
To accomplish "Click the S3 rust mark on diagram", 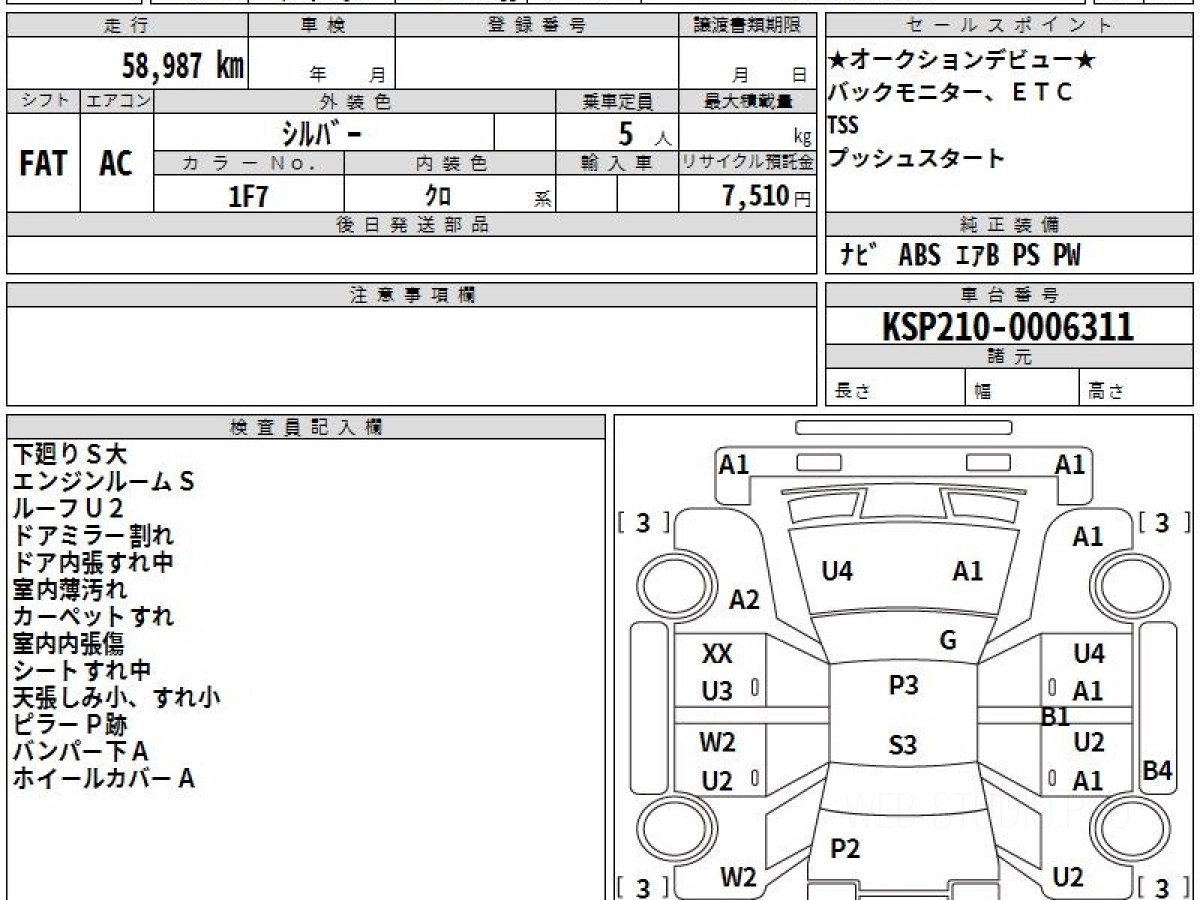I will click(x=902, y=745).
